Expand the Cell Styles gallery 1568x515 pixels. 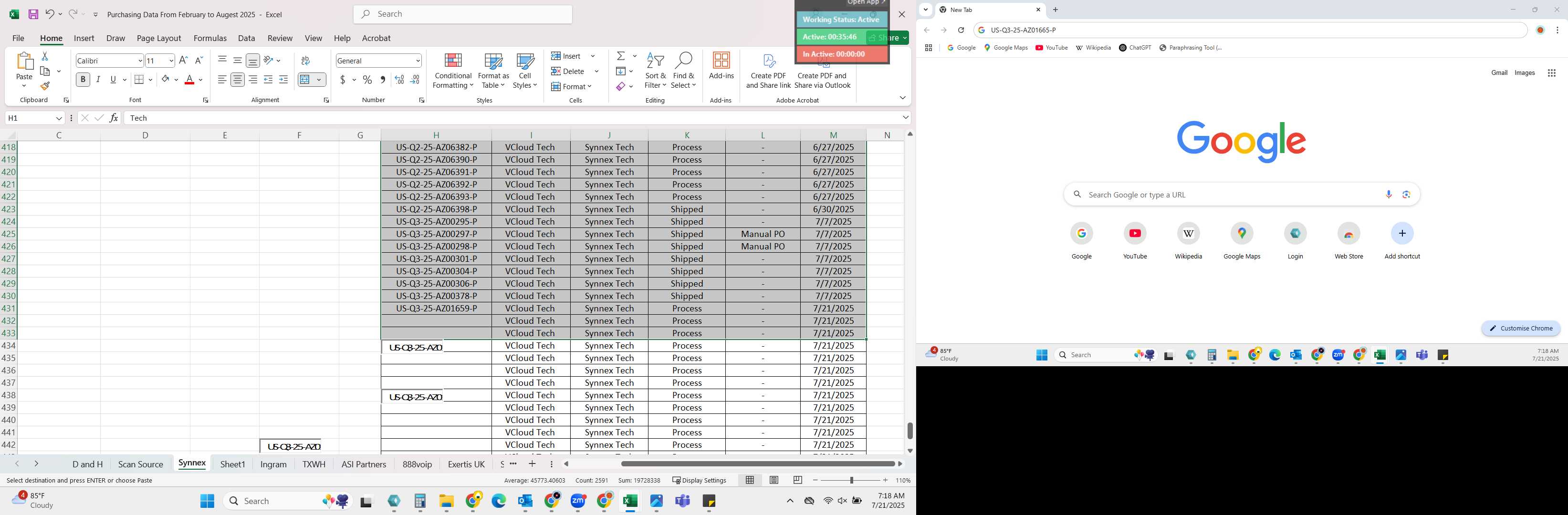[525, 71]
